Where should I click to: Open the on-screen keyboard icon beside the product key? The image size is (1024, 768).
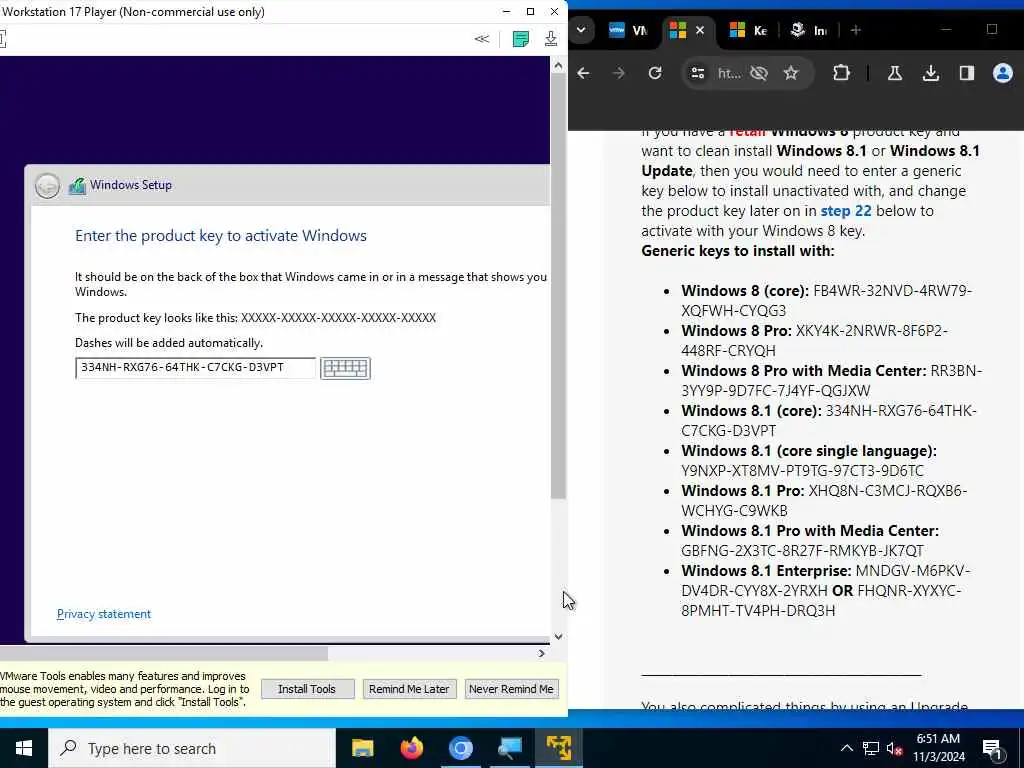click(345, 368)
